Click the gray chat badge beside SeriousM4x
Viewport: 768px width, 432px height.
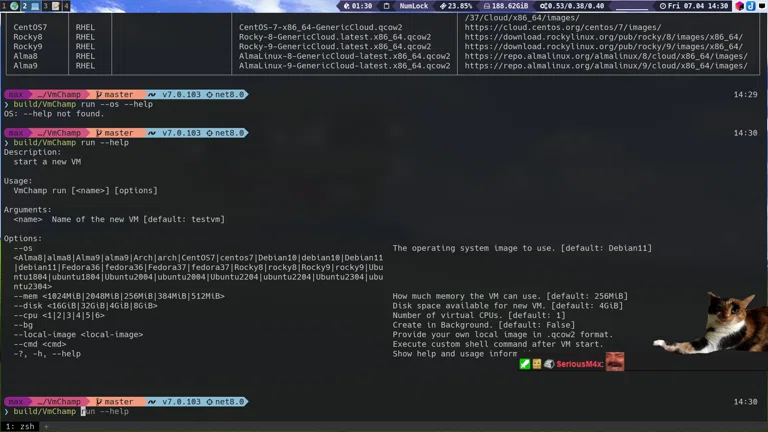[x=549, y=364]
